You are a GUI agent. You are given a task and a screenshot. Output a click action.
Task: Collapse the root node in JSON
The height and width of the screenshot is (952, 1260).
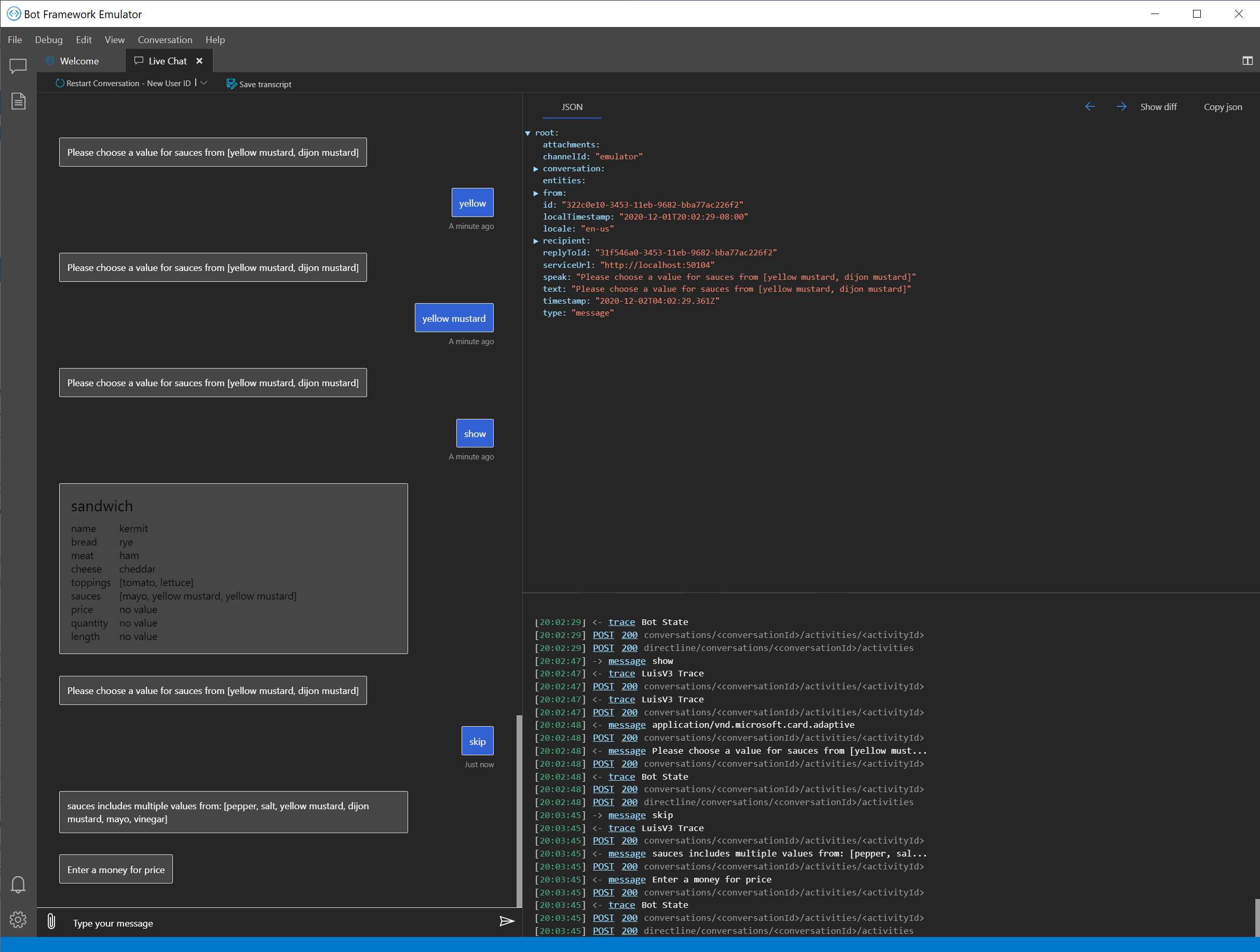point(528,133)
